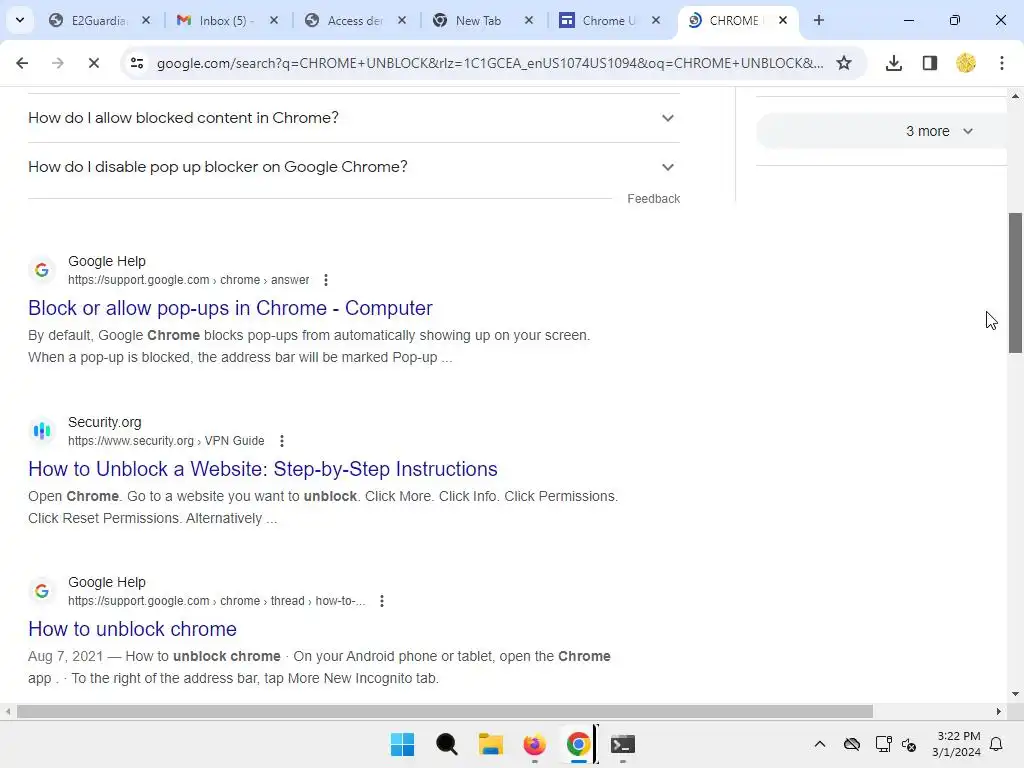
Task: Close the Inbox (5) tab
Action: [274, 20]
